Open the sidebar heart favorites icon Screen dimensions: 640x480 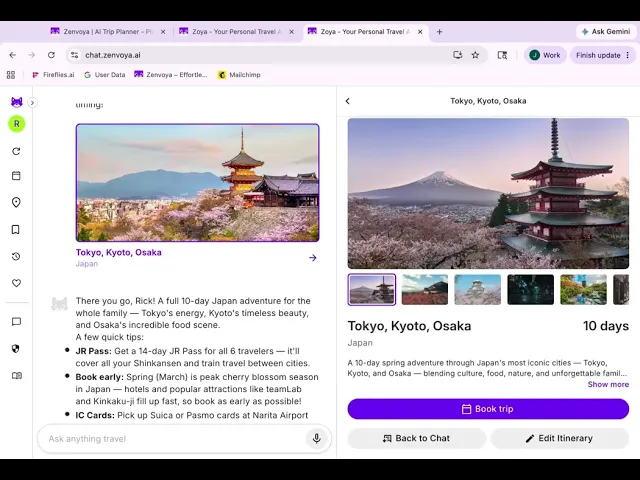click(16, 283)
